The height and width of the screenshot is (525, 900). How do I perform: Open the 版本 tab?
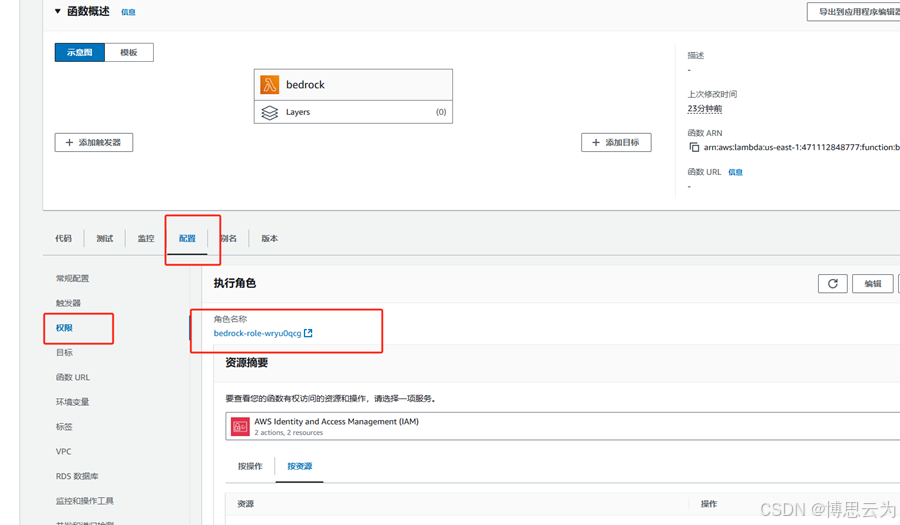coord(269,238)
